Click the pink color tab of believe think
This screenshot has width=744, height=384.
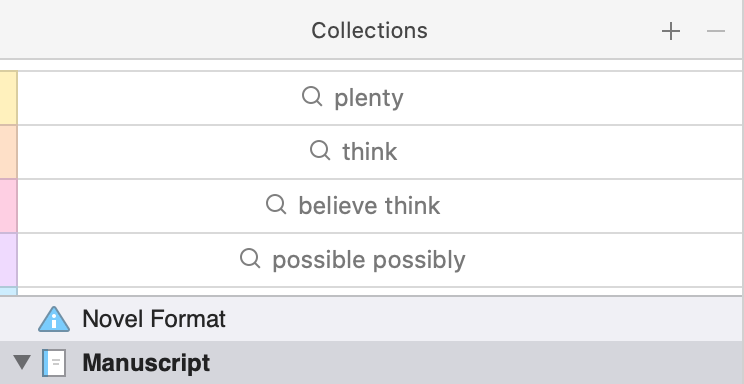9,206
